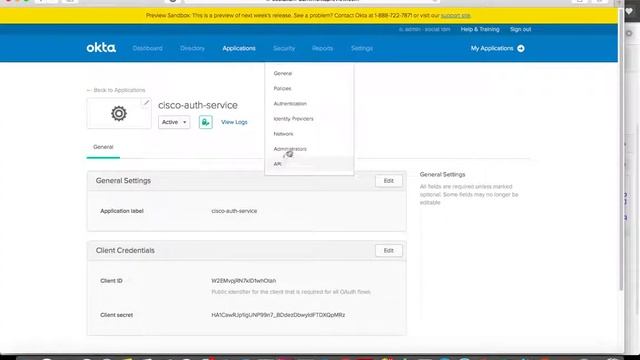Click the Client ID value text
This screenshot has width=640, height=360.
(244, 281)
